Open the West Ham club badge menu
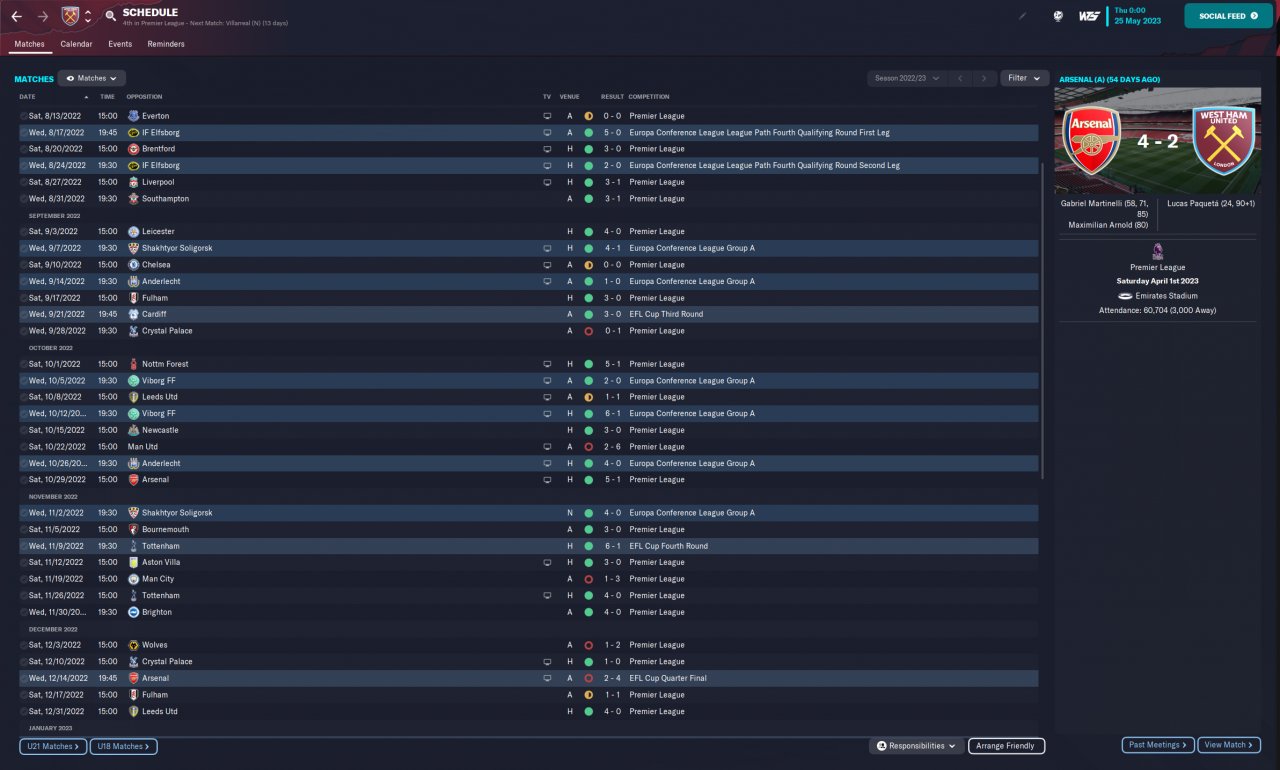Screen dimensions: 1280x770 tap(70, 16)
